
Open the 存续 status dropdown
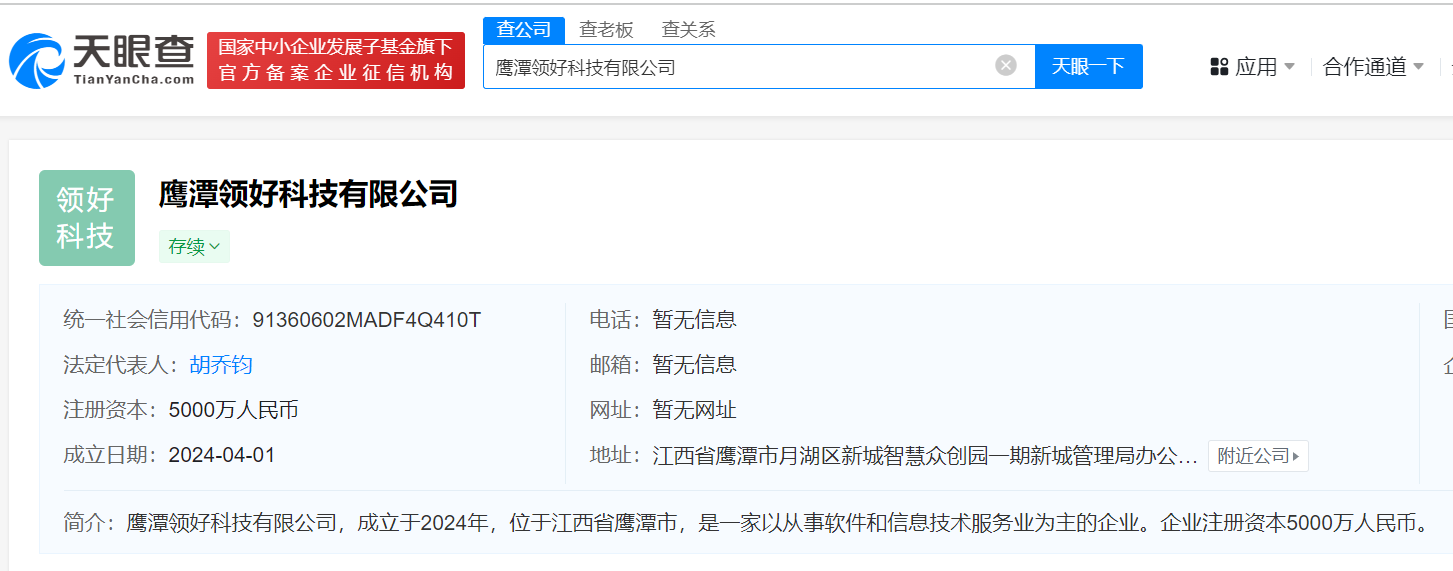pyautogui.click(x=194, y=247)
